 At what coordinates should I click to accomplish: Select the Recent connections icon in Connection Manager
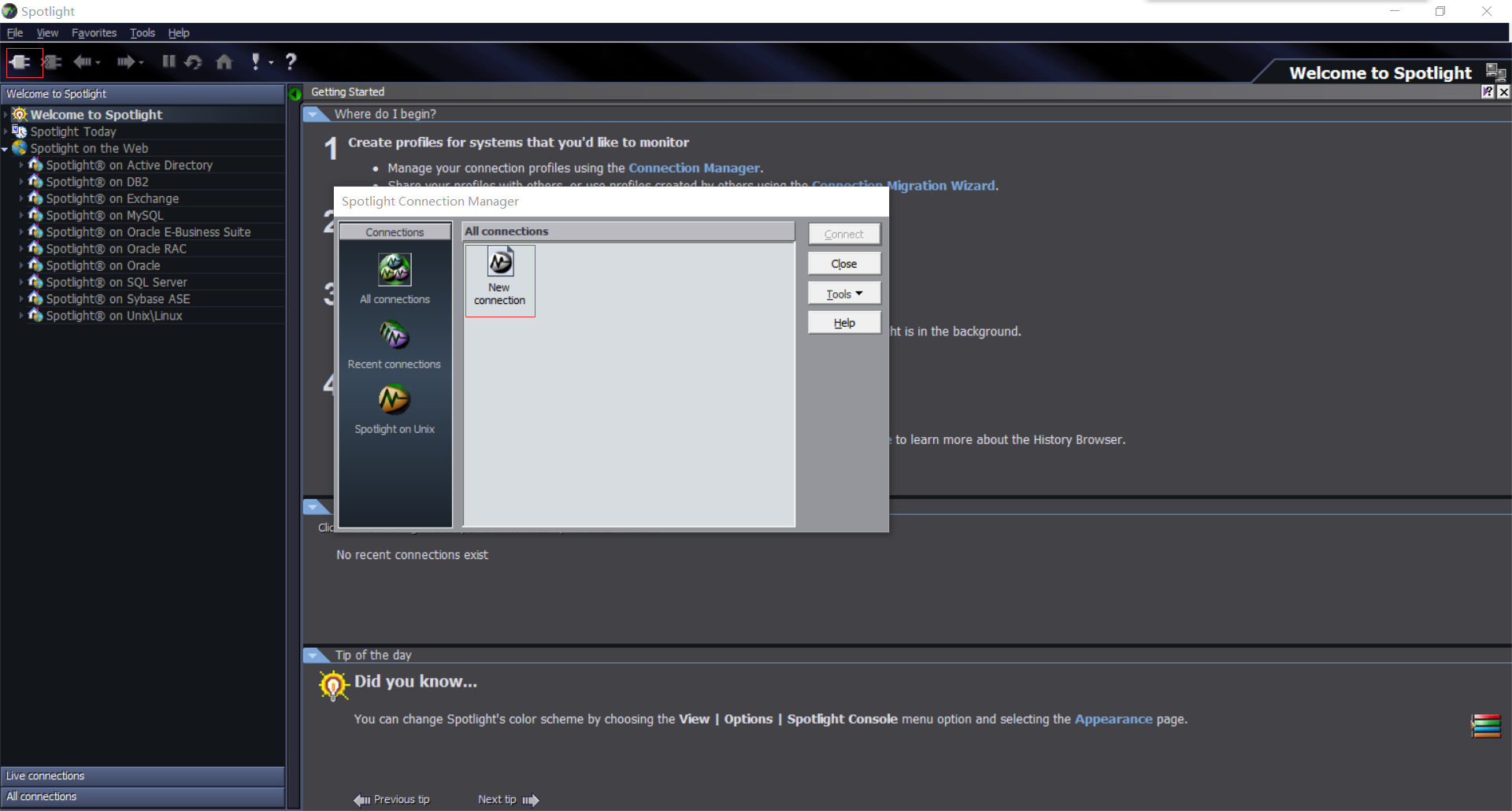(395, 335)
